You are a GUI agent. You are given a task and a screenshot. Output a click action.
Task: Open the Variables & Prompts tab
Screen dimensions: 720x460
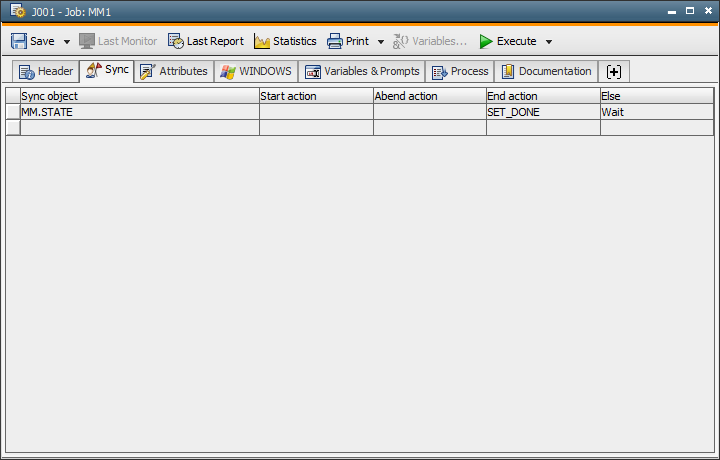click(362, 72)
